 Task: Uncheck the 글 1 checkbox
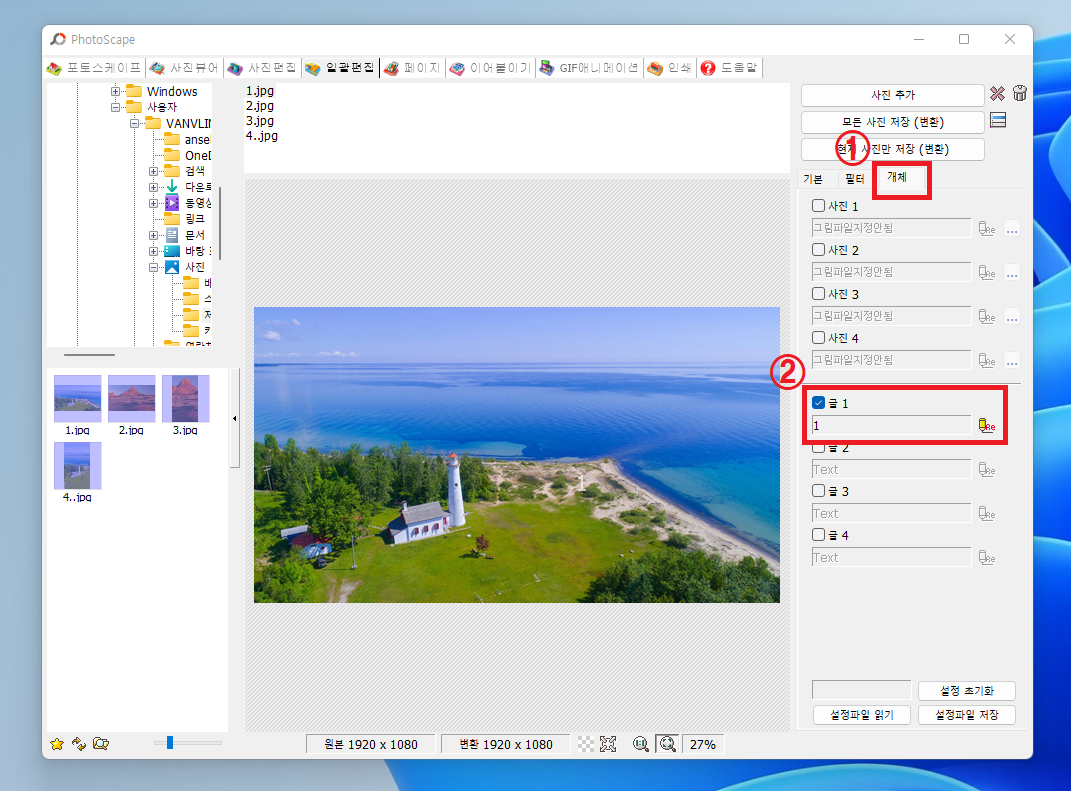click(x=818, y=403)
